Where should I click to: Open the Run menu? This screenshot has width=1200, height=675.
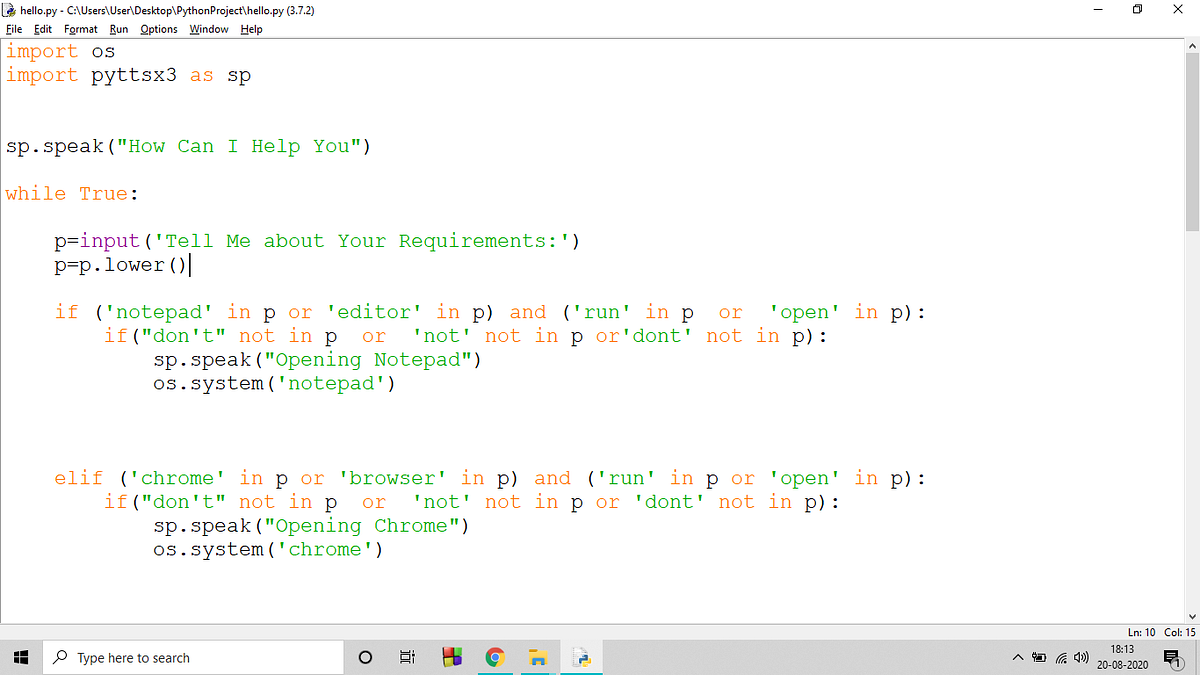pyautogui.click(x=118, y=29)
